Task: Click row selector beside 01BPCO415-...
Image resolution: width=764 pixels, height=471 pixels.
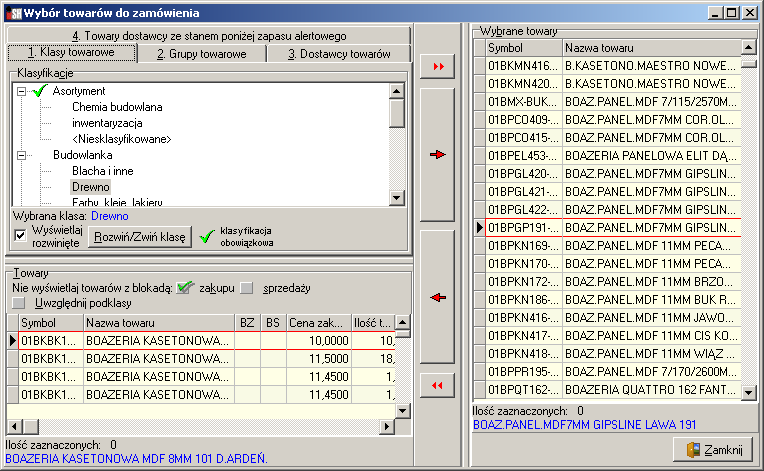Action: [480, 138]
